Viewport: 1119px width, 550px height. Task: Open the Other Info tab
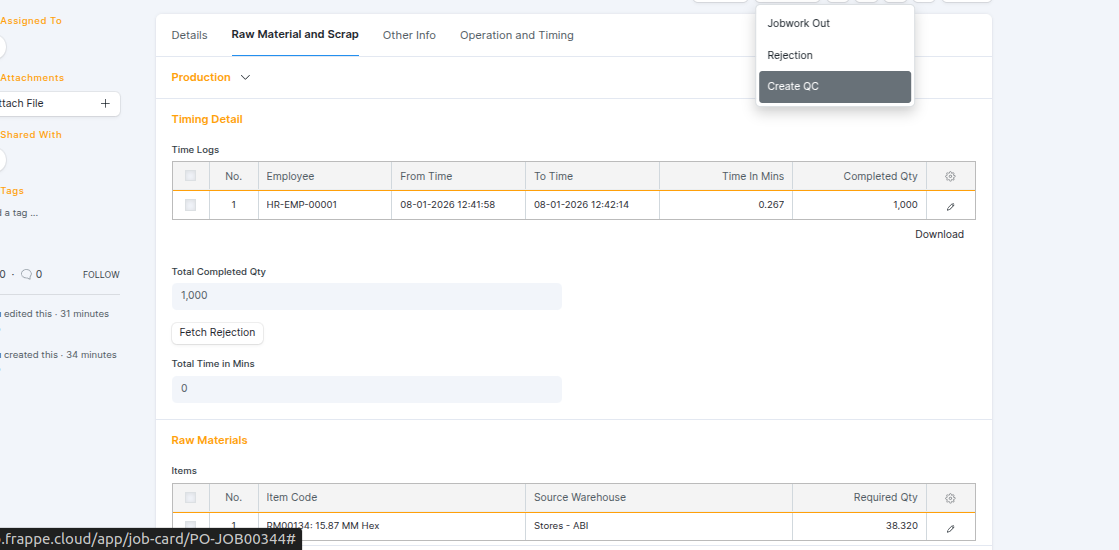409,35
